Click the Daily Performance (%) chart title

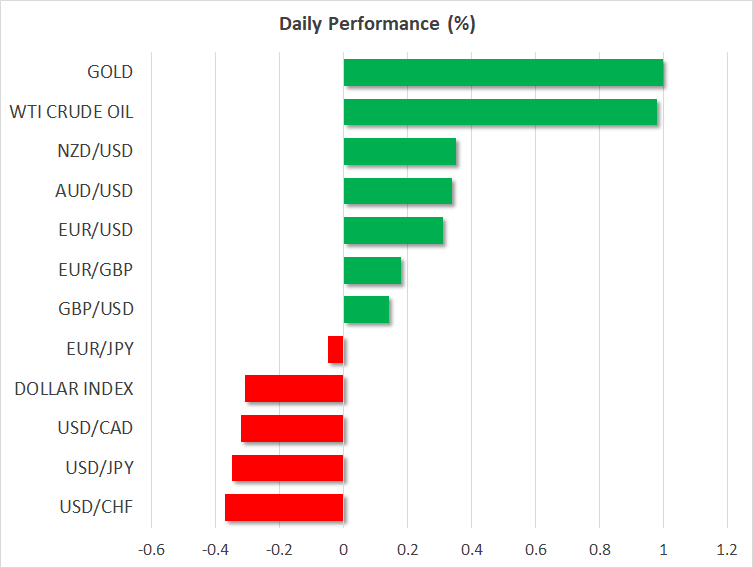376,25
